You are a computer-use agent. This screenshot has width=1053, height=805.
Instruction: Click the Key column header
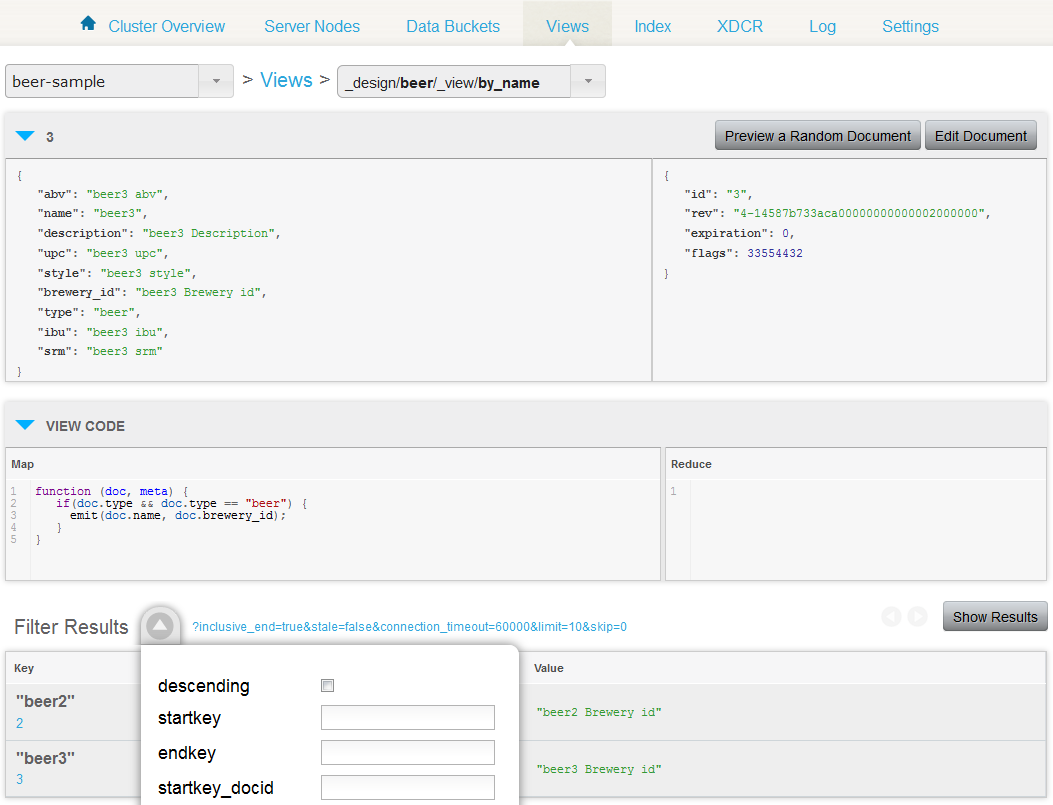click(x=24, y=668)
